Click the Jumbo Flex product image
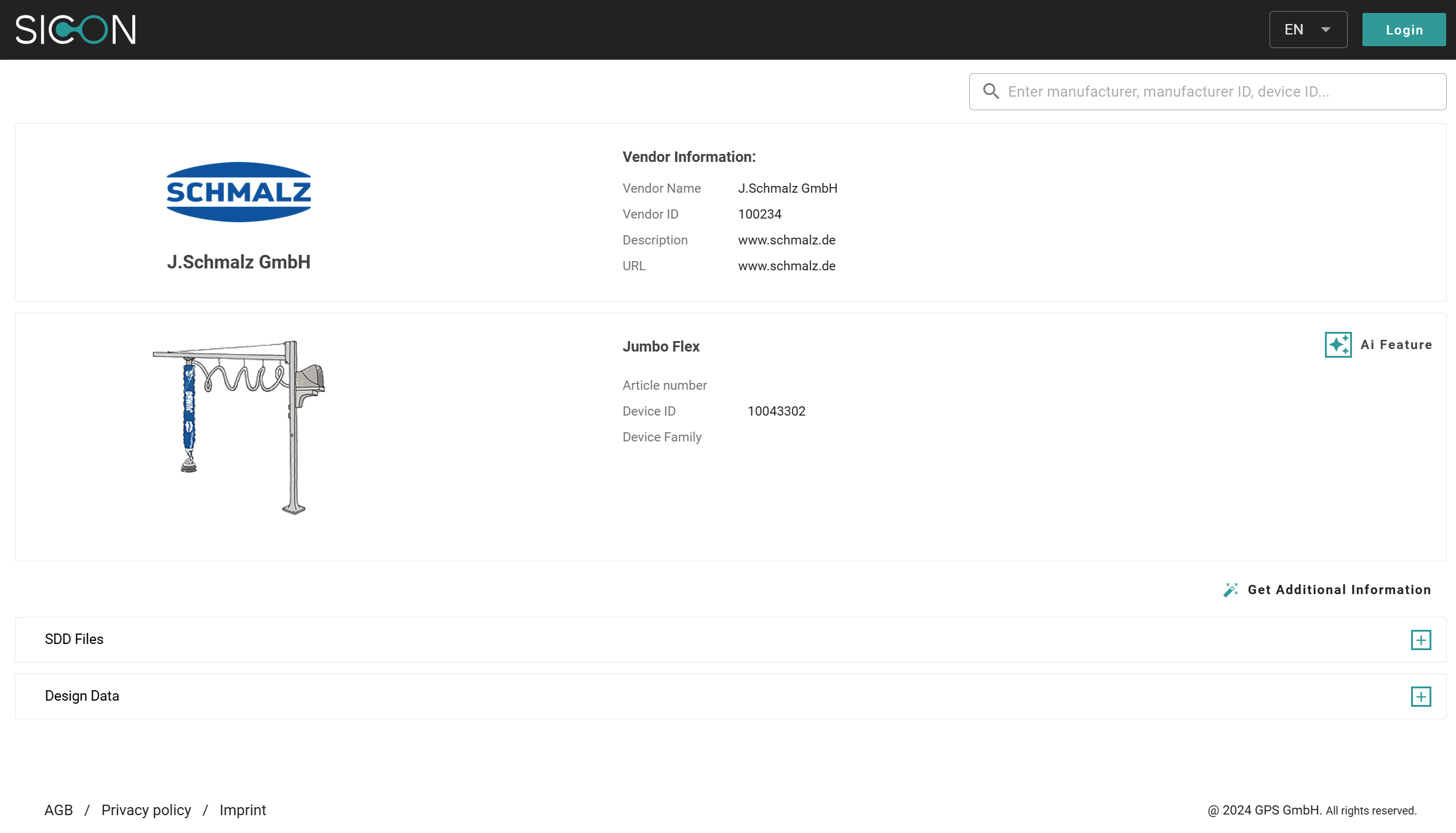The image size is (1456, 833). (239, 427)
